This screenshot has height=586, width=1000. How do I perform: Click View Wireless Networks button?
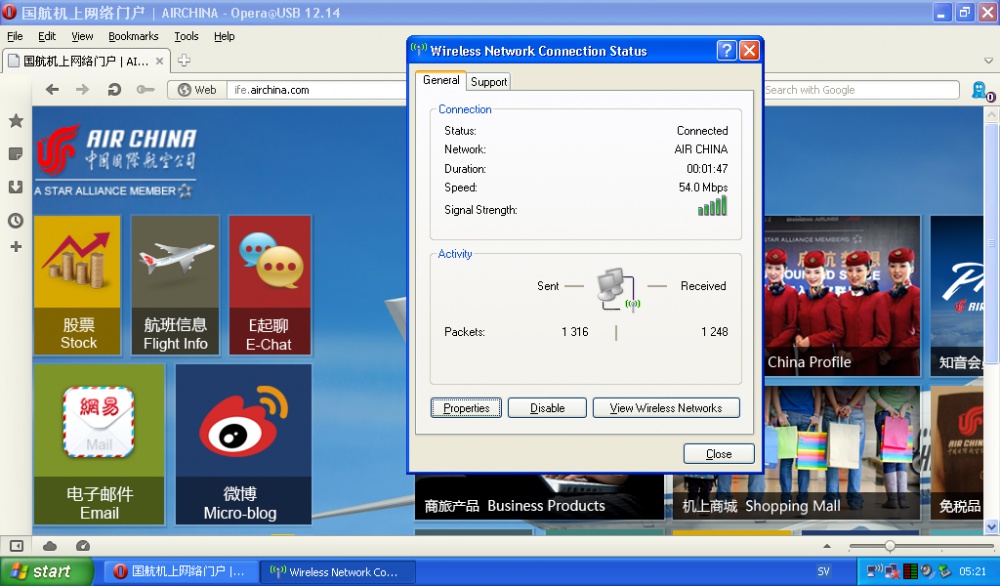pos(666,408)
